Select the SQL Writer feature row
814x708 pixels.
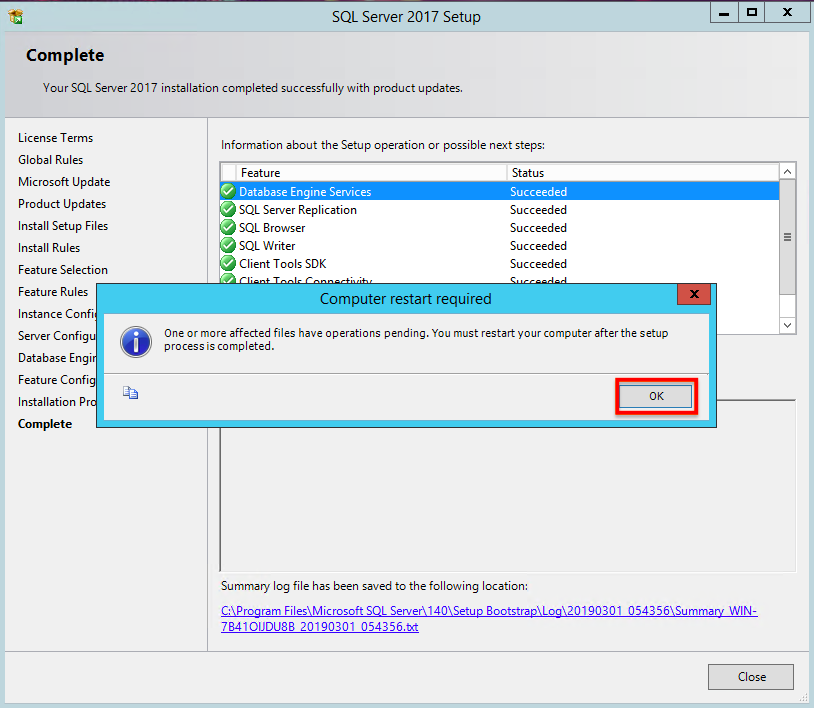click(499, 246)
